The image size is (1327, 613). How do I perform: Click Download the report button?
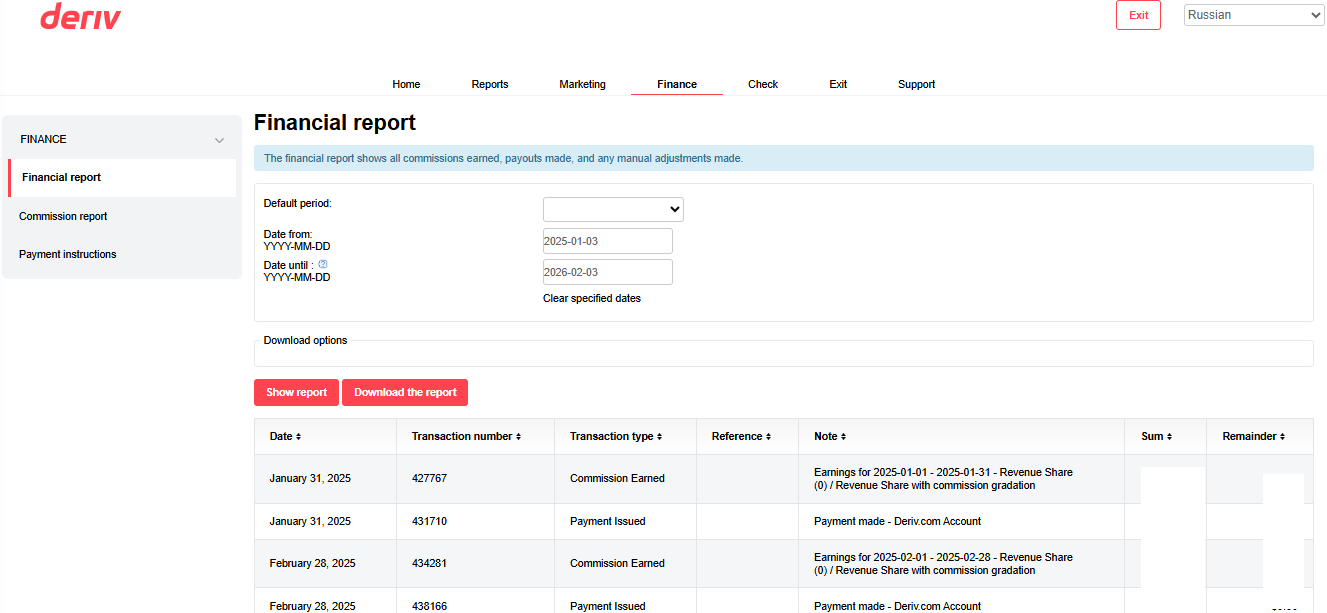point(405,393)
